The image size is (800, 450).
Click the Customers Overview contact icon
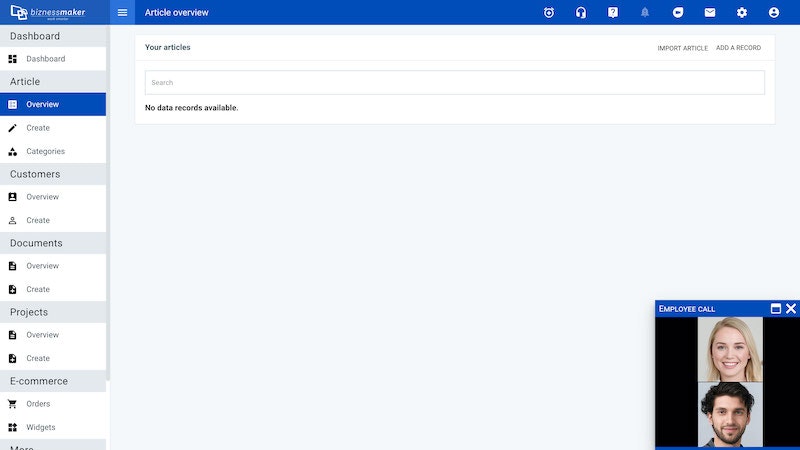click(13, 196)
